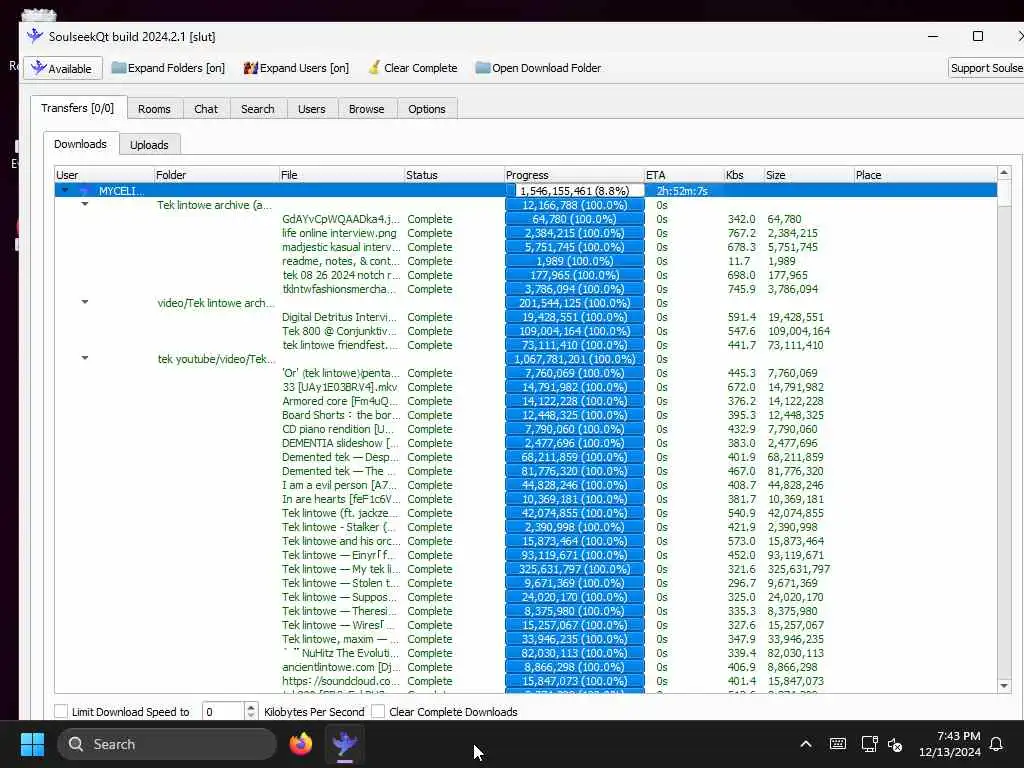Screen dimensions: 1024x768
Task: Collapse the MYCELI... user row
Action: point(65,190)
